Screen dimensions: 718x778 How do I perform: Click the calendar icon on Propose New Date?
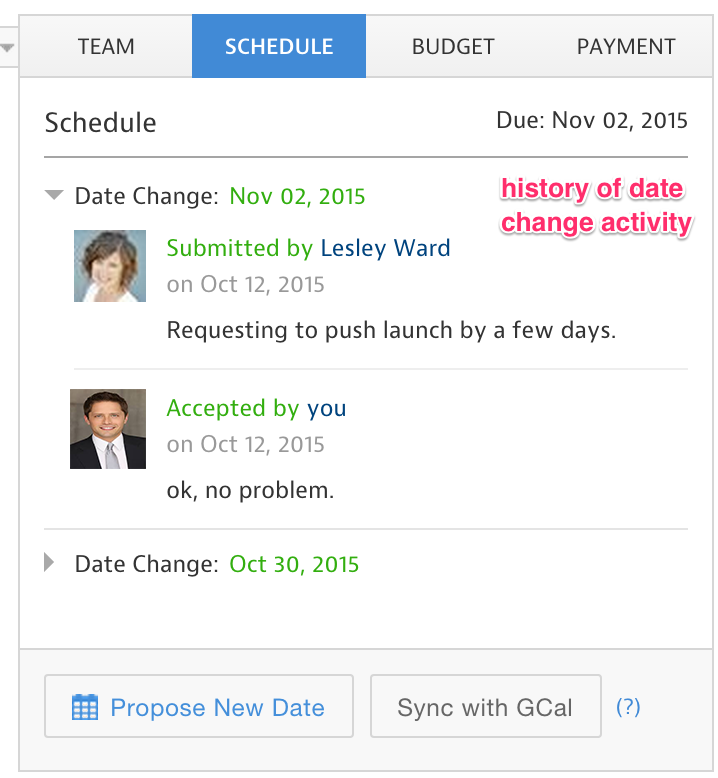point(85,708)
